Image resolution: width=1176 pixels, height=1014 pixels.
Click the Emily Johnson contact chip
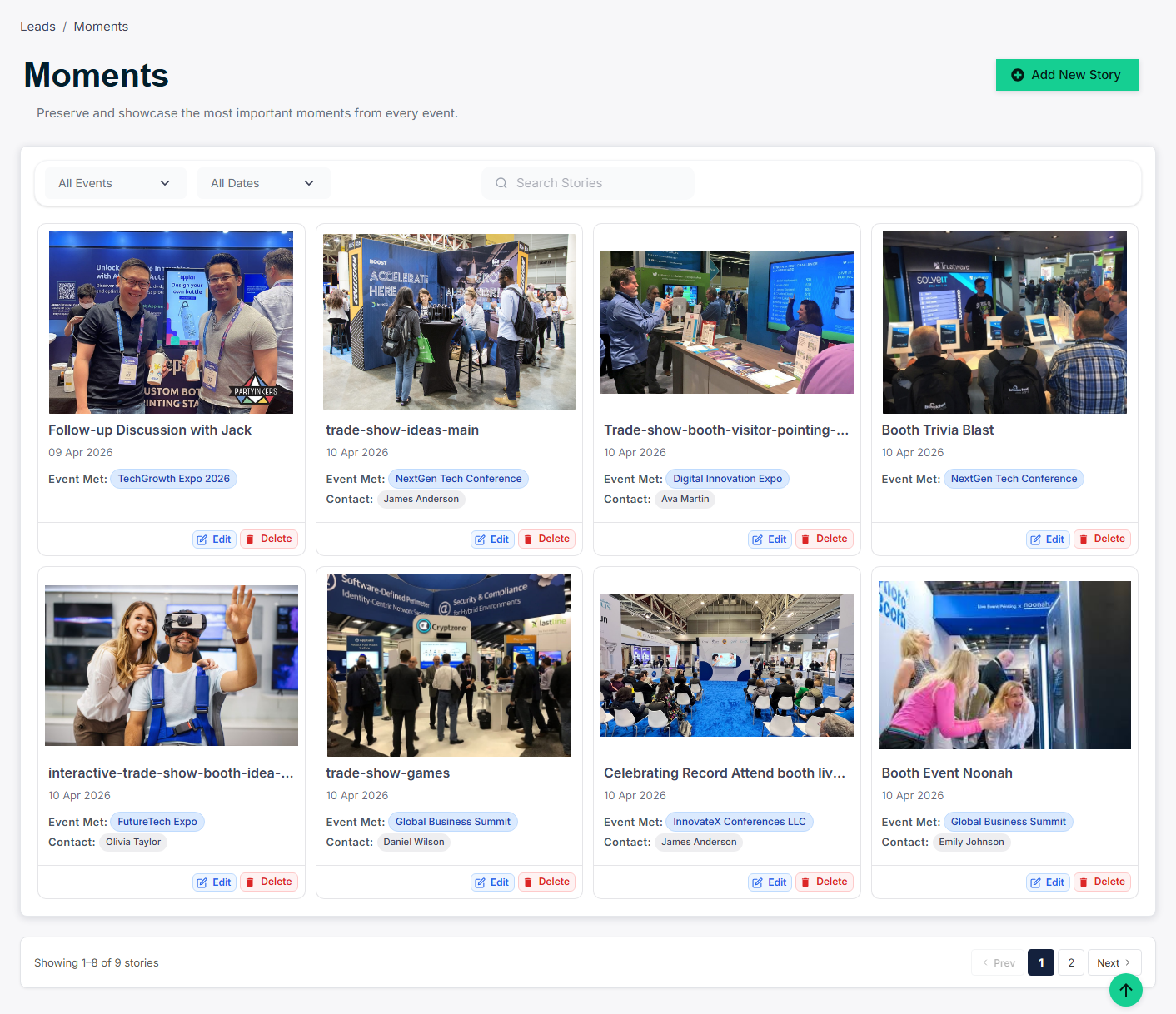[x=971, y=843]
